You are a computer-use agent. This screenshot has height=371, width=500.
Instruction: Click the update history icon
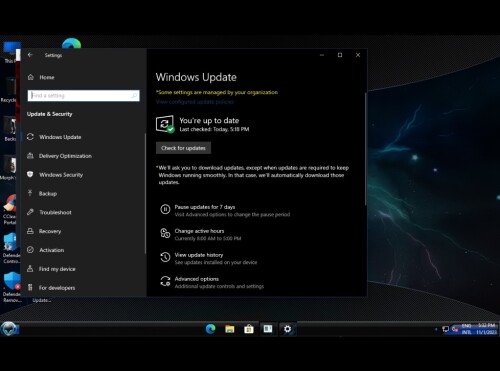(x=165, y=257)
